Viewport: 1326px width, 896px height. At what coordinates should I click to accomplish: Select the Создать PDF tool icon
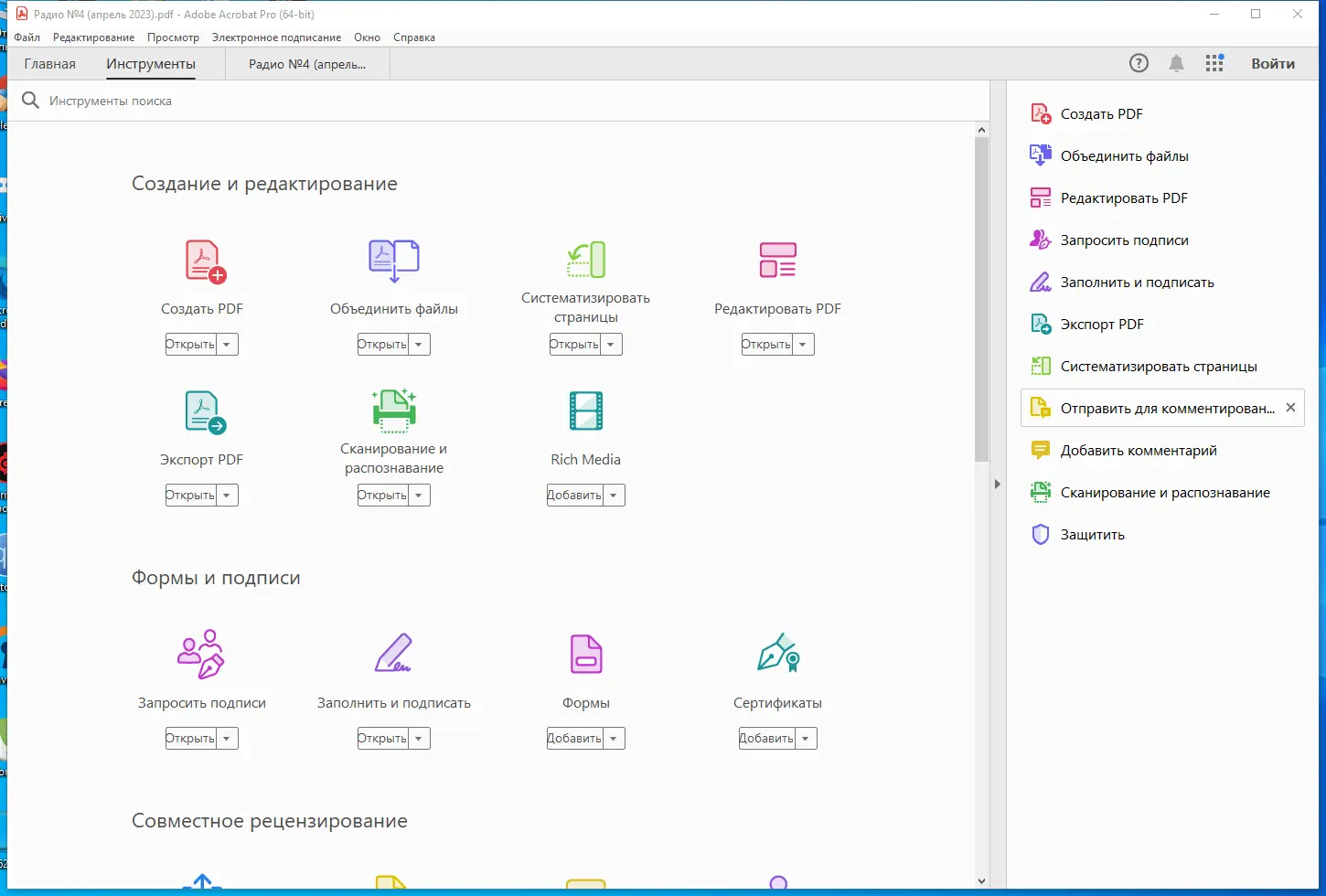(201, 261)
